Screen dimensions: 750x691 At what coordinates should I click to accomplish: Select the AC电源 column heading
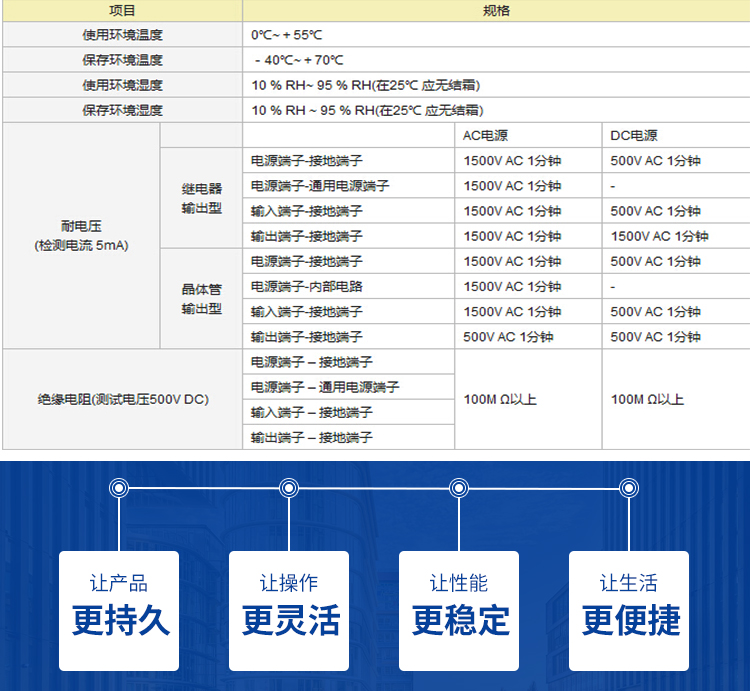(485, 136)
